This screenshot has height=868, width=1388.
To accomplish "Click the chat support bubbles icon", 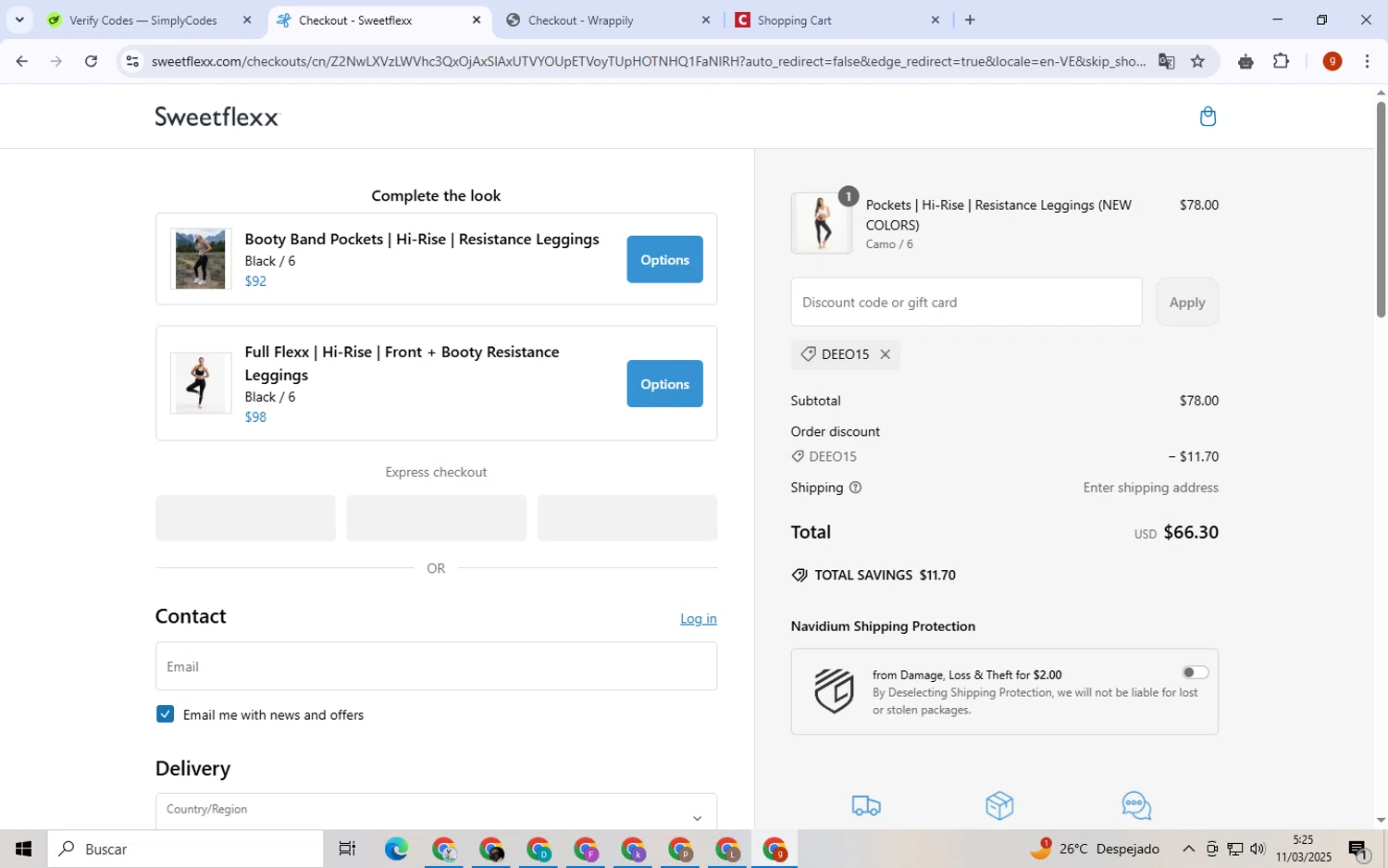I will tap(1136, 806).
